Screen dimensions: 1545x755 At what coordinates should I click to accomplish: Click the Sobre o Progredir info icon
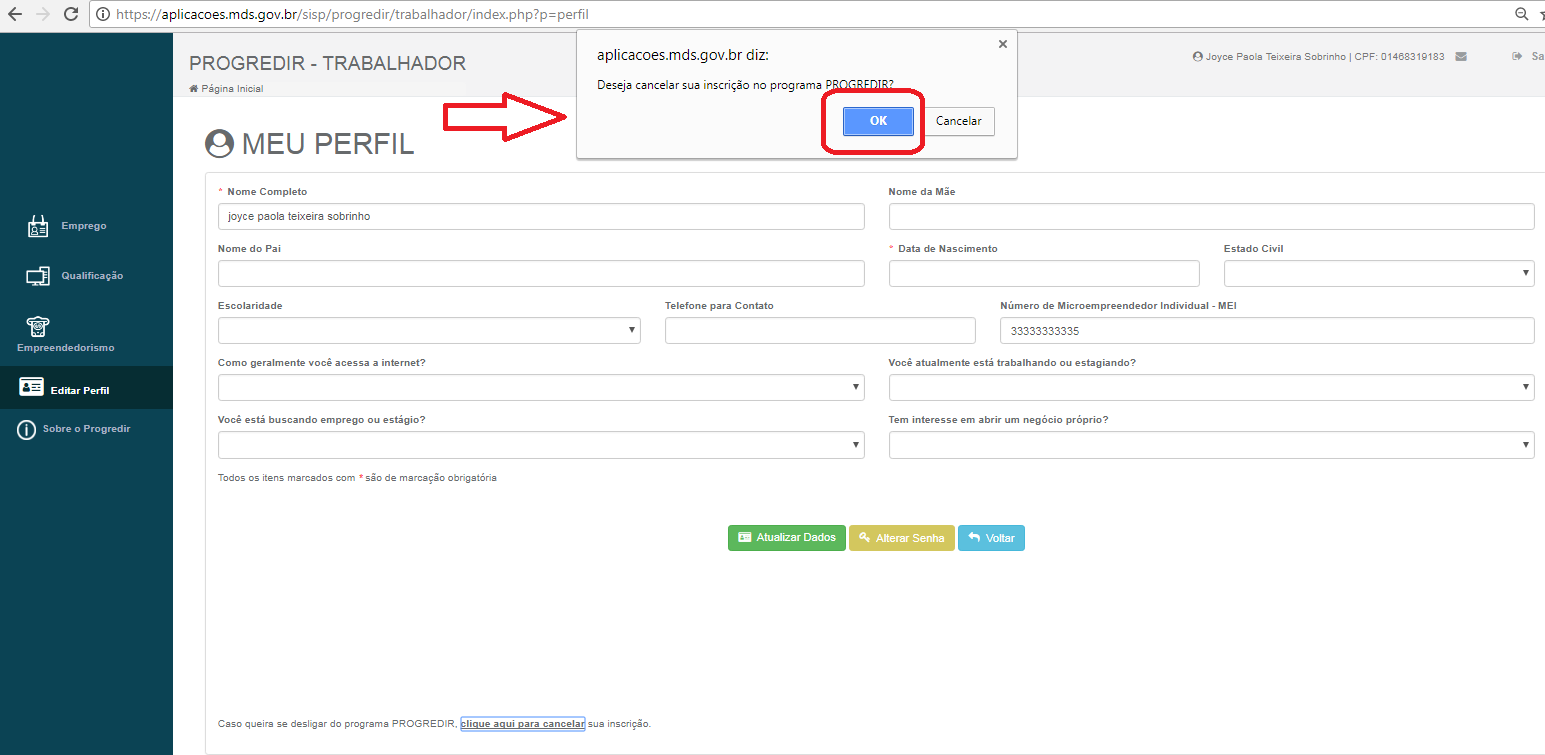tap(26, 429)
